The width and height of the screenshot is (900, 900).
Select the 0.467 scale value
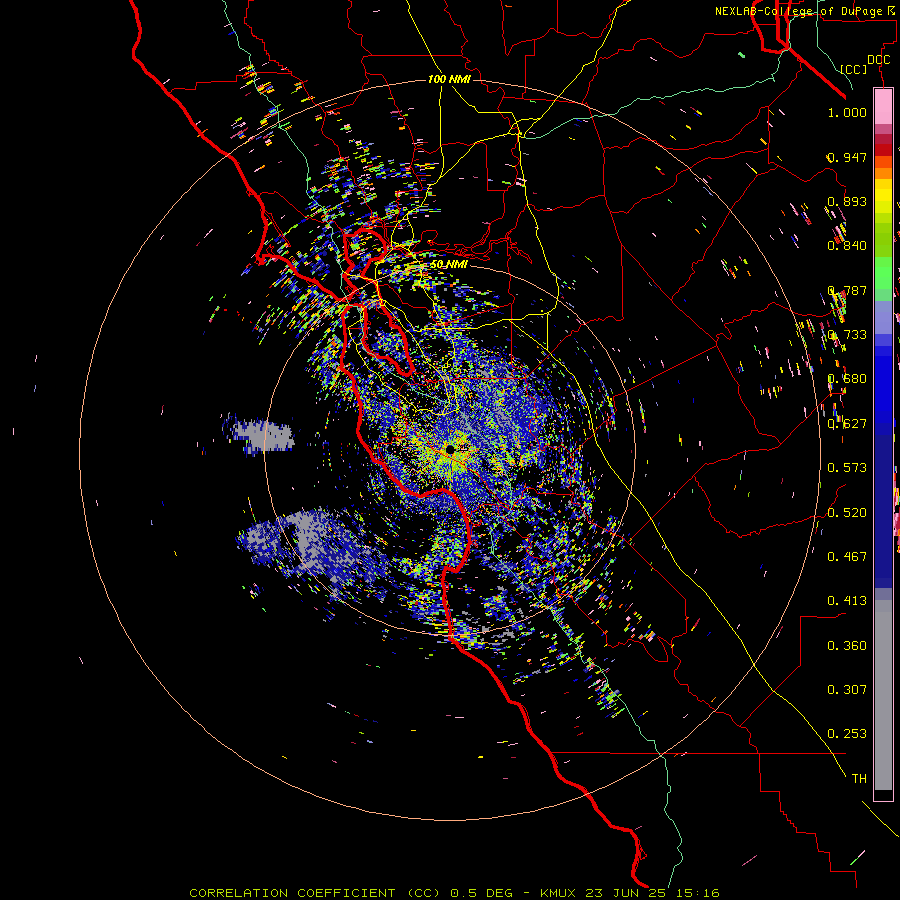click(x=847, y=557)
